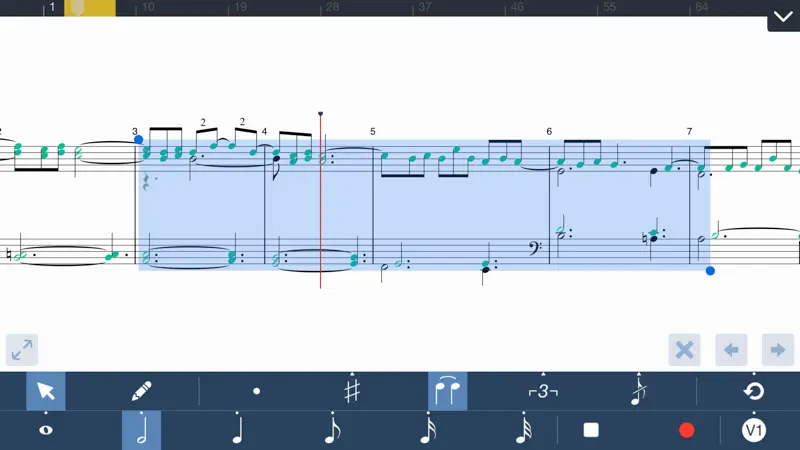Select the arrow selection tool
800x450 pixels.
point(46,391)
